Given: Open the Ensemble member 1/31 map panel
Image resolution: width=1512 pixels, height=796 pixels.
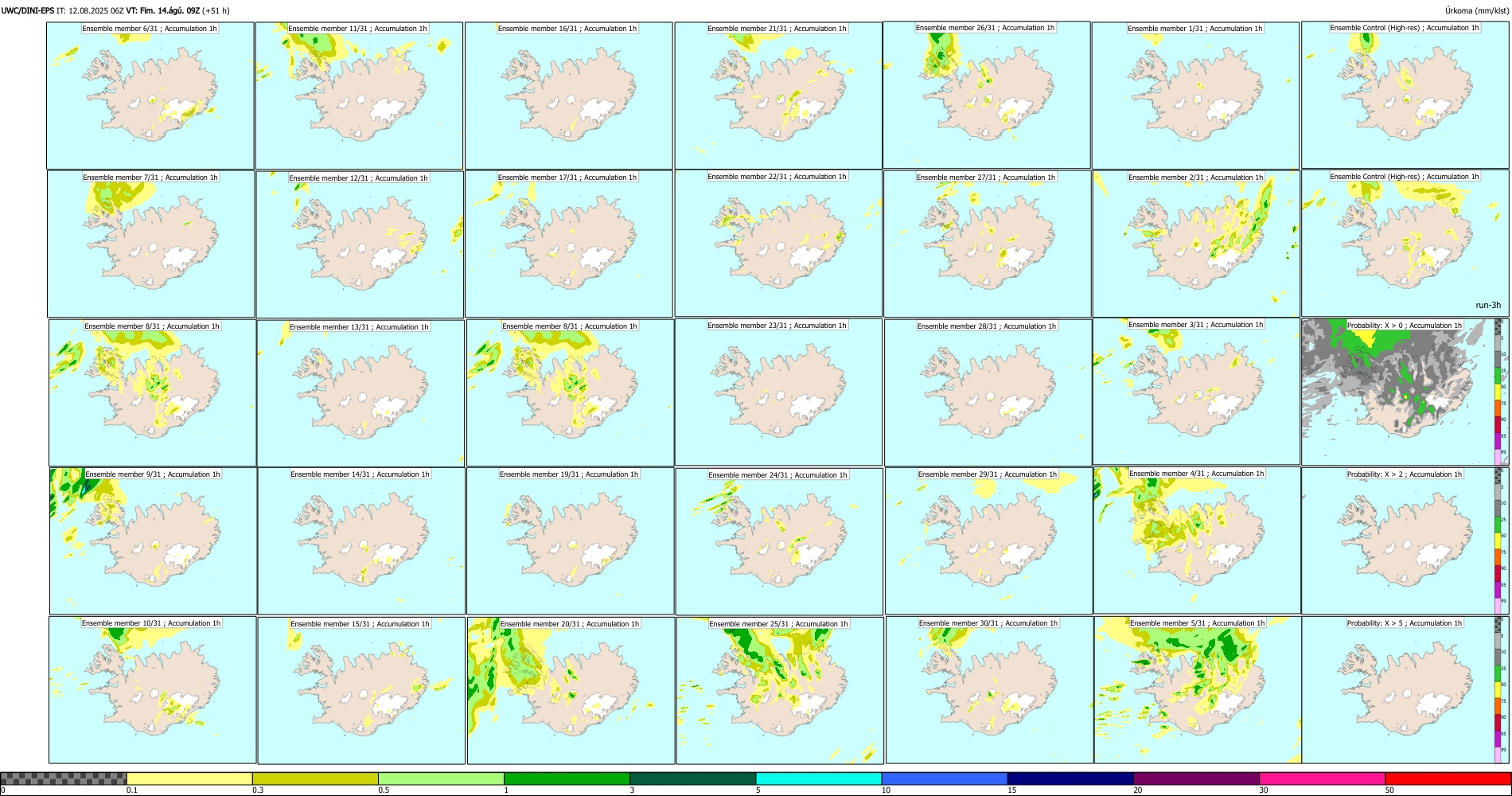Looking at the screenshot, I should click(x=1195, y=96).
